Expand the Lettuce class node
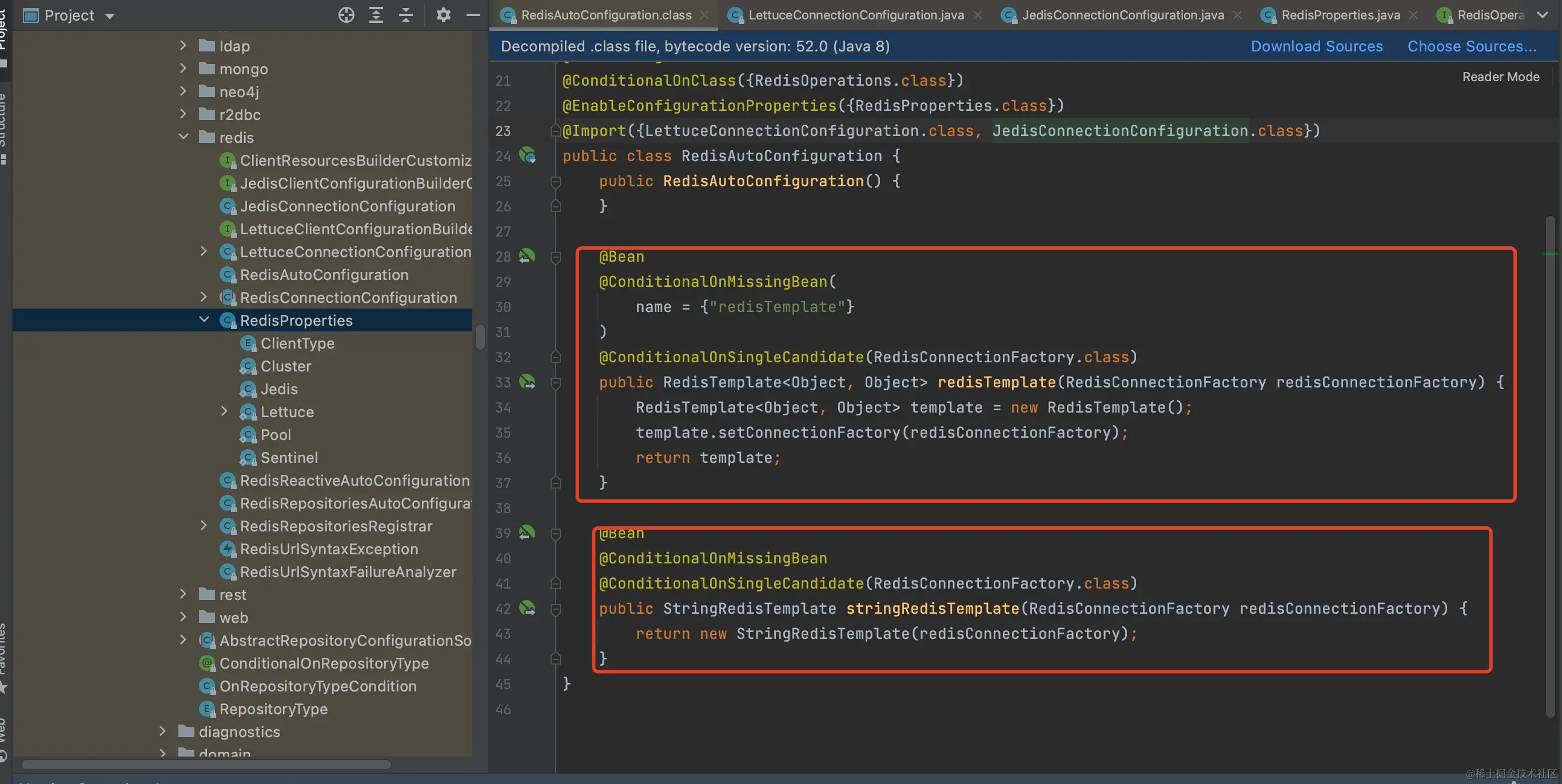 (224, 412)
